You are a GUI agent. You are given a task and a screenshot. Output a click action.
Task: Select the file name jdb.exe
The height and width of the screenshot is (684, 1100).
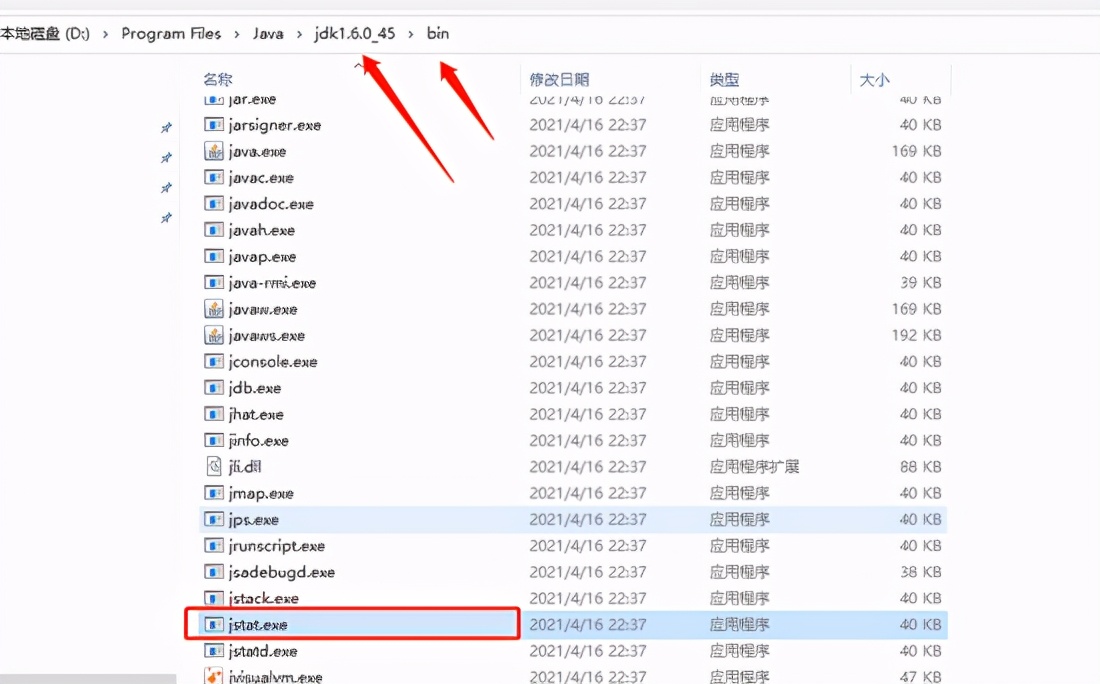[255, 389]
